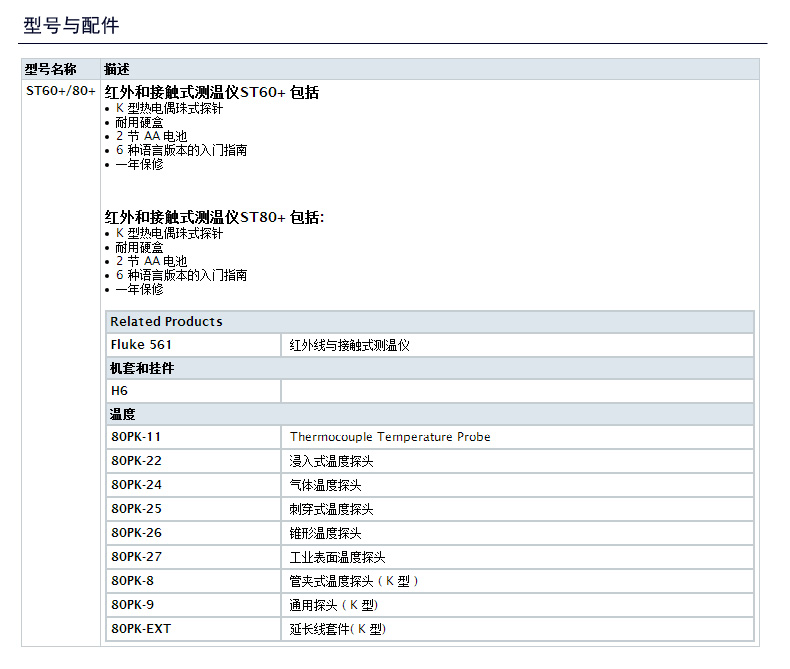Click the 型号名称 column header

coord(50,69)
